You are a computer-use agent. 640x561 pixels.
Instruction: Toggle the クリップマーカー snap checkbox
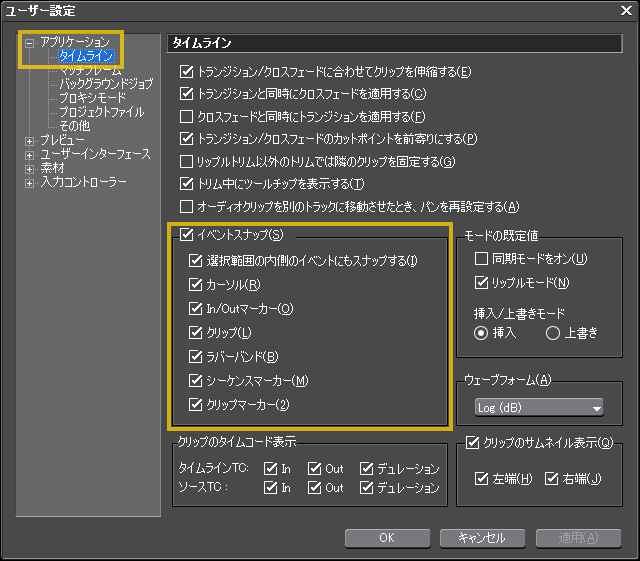[196, 405]
